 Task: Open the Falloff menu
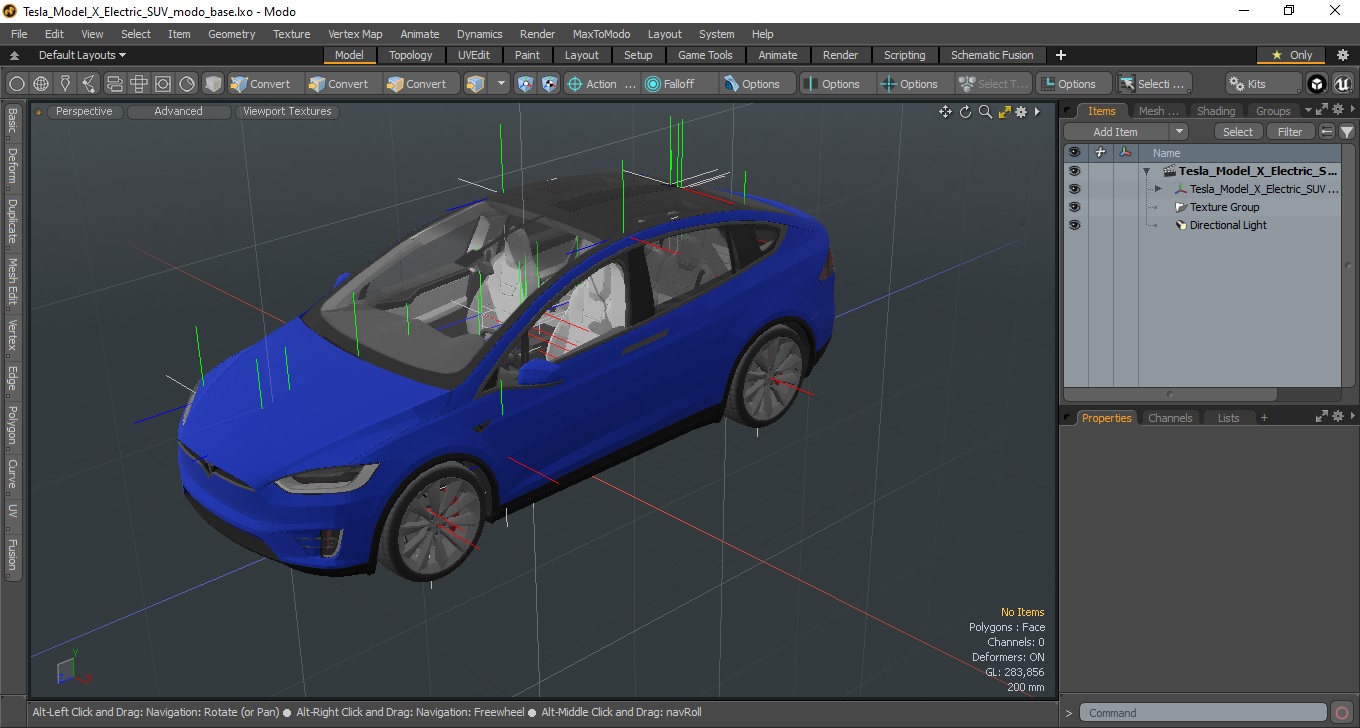coord(680,84)
